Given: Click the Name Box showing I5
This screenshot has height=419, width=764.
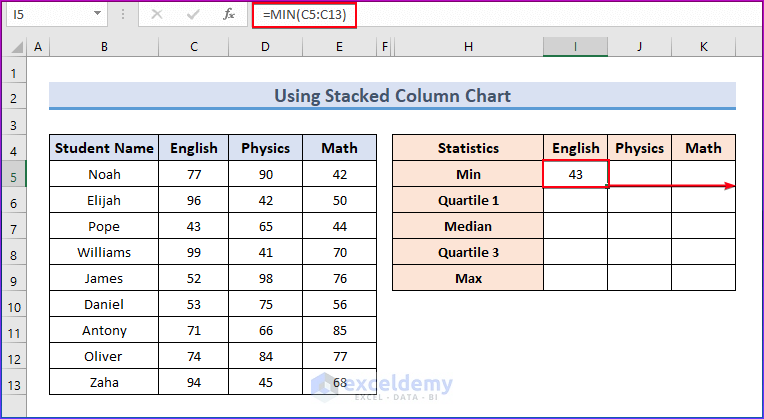Looking at the screenshot, I should pyautogui.click(x=45, y=15).
